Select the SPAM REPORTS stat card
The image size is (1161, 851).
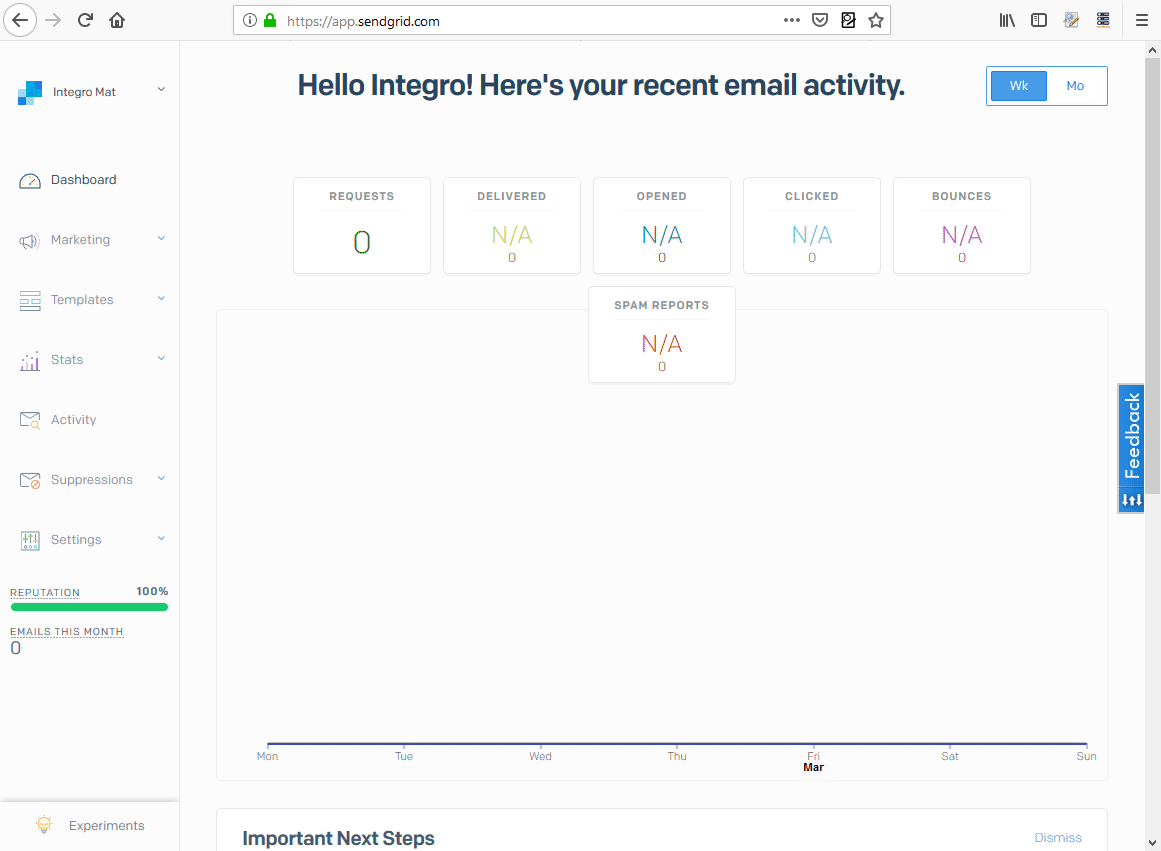pos(662,334)
